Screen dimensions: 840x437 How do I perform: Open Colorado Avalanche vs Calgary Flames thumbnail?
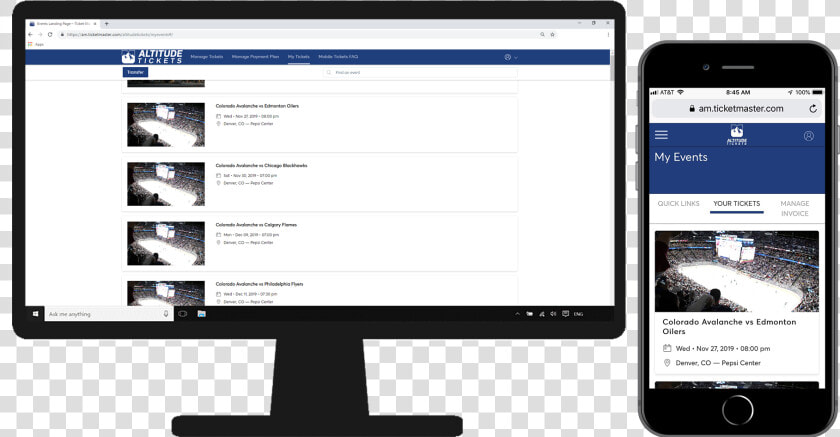[x=166, y=244]
